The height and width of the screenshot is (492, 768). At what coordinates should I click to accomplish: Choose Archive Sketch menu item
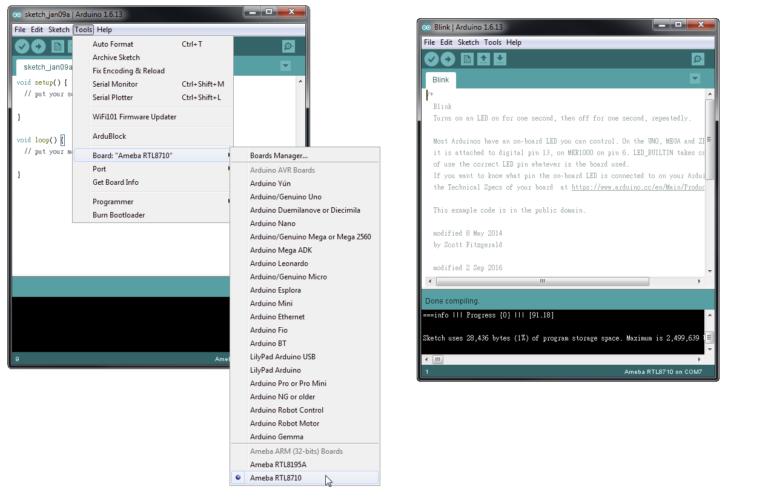pos(153,57)
